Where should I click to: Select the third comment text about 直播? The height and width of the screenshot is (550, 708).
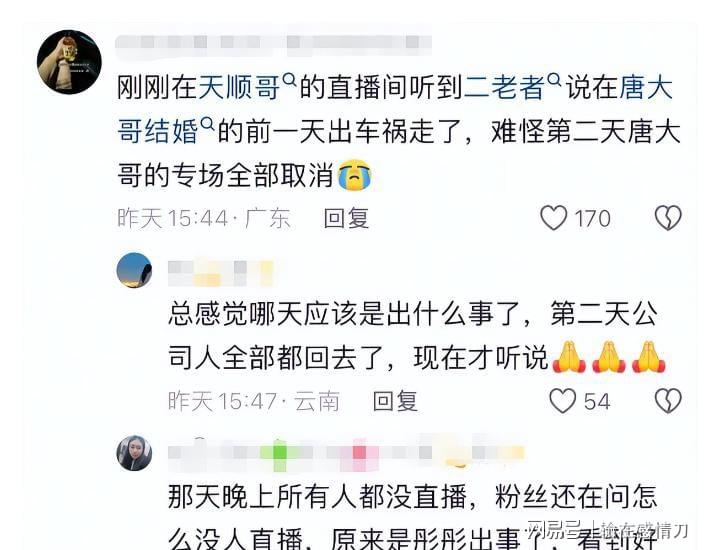pos(412,517)
